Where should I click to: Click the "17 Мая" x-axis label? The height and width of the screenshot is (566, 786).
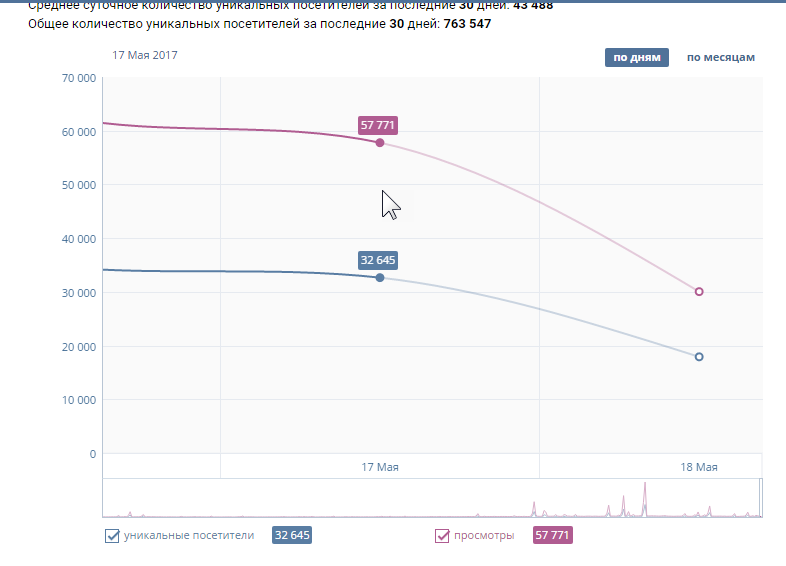tap(380, 467)
